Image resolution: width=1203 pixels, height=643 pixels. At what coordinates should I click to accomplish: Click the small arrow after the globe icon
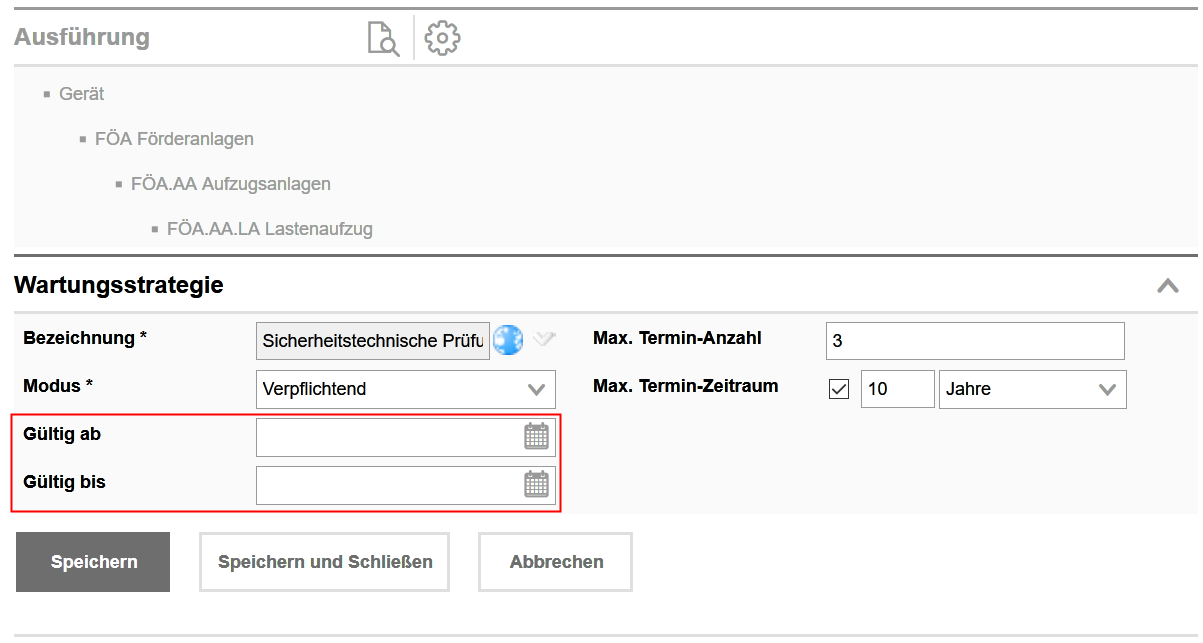pyautogui.click(x=543, y=339)
